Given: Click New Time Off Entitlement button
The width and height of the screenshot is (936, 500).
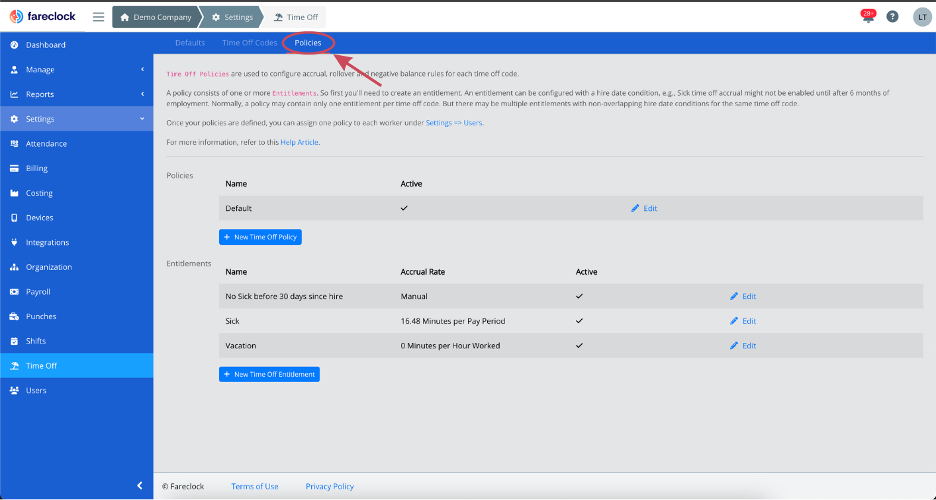Looking at the screenshot, I should [x=269, y=374].
